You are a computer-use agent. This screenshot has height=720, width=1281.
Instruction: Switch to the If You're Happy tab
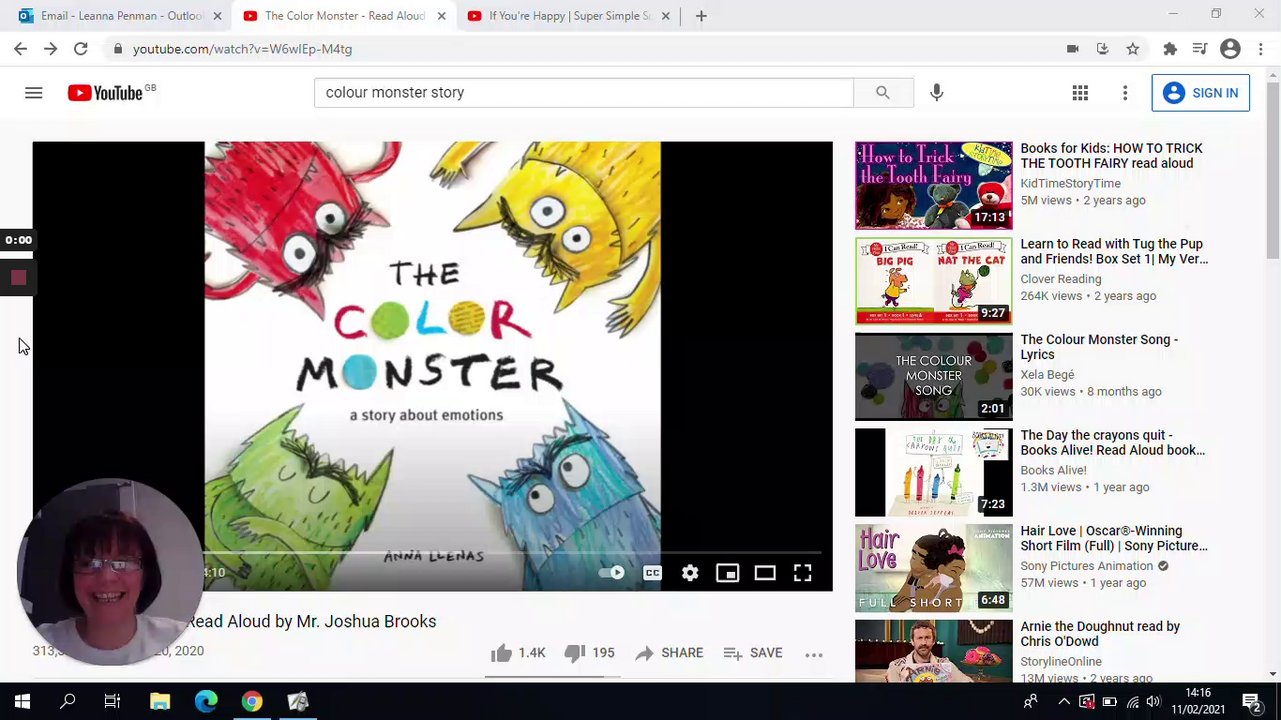[568, 16]
